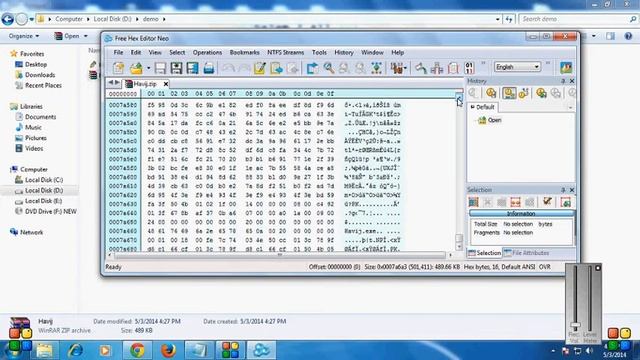Click the last Selection panel toolbar icon
Viewport: 640px width, 360px height.
[566, 202]
